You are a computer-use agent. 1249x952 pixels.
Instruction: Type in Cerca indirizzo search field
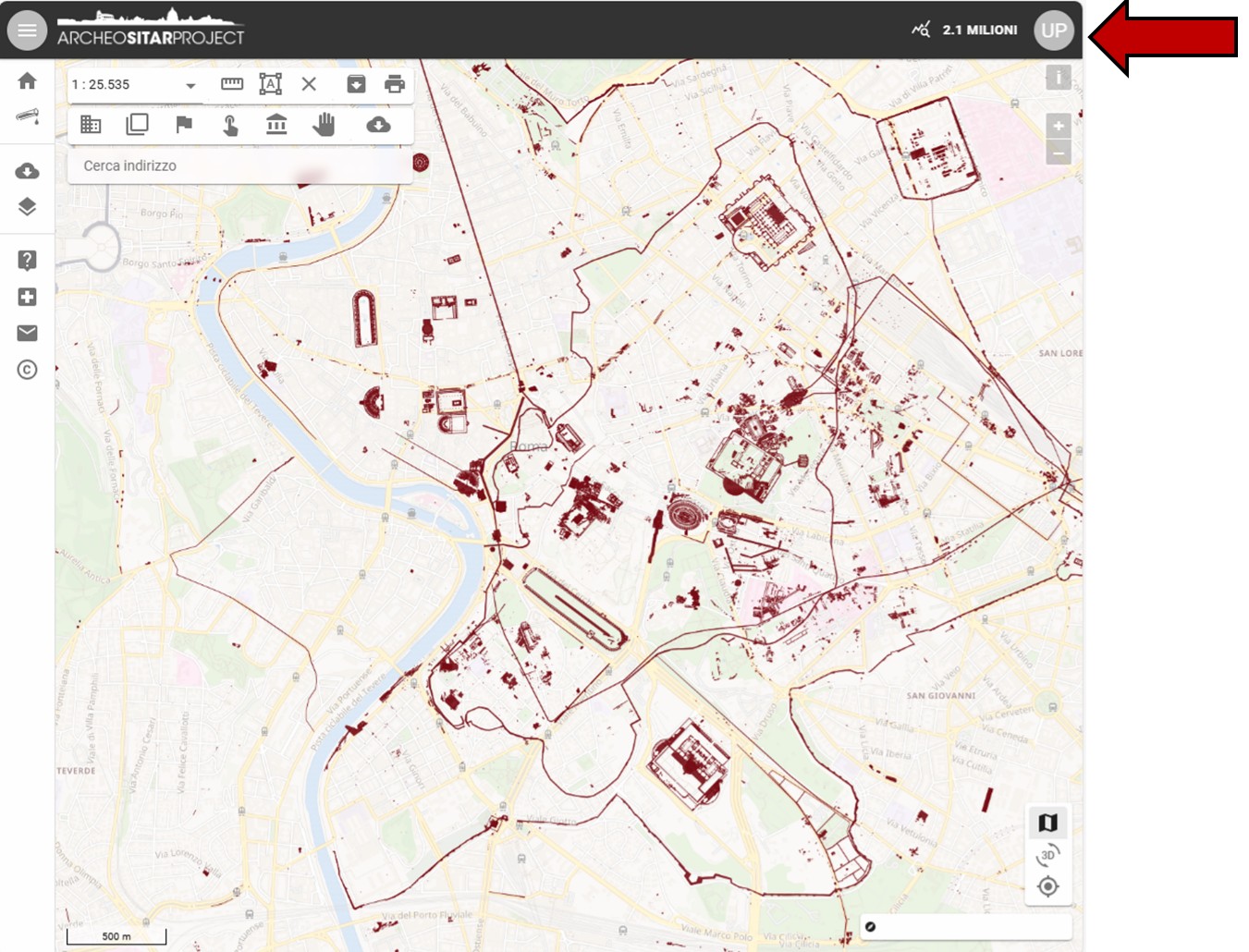pyautogui.click(x=239, y=165)
